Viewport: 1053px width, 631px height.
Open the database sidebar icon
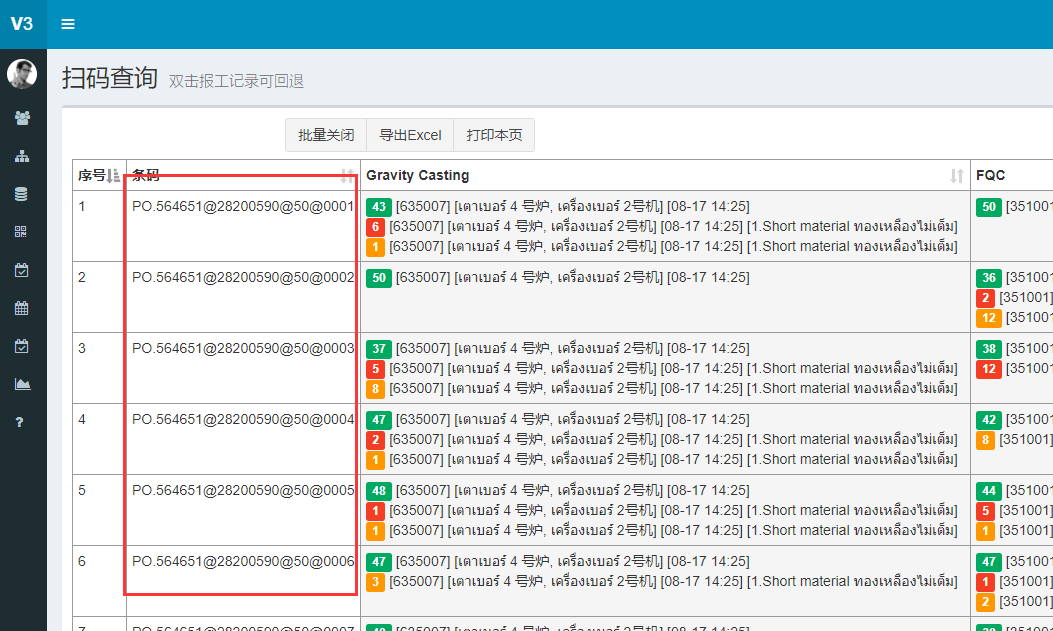point(22,194)
